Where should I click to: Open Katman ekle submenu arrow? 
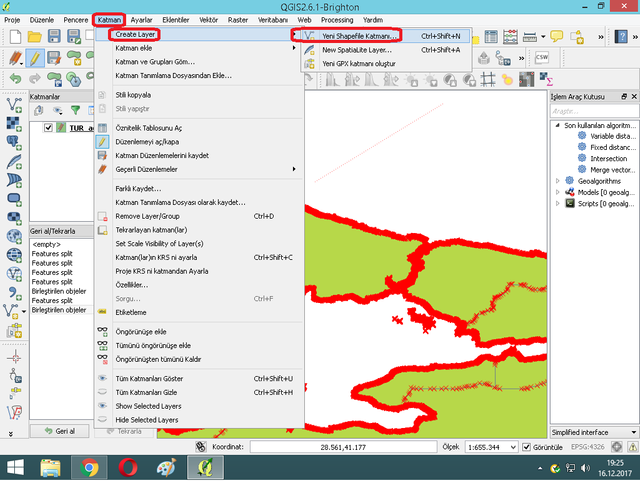pyautogui.click(x=294, y=48)
